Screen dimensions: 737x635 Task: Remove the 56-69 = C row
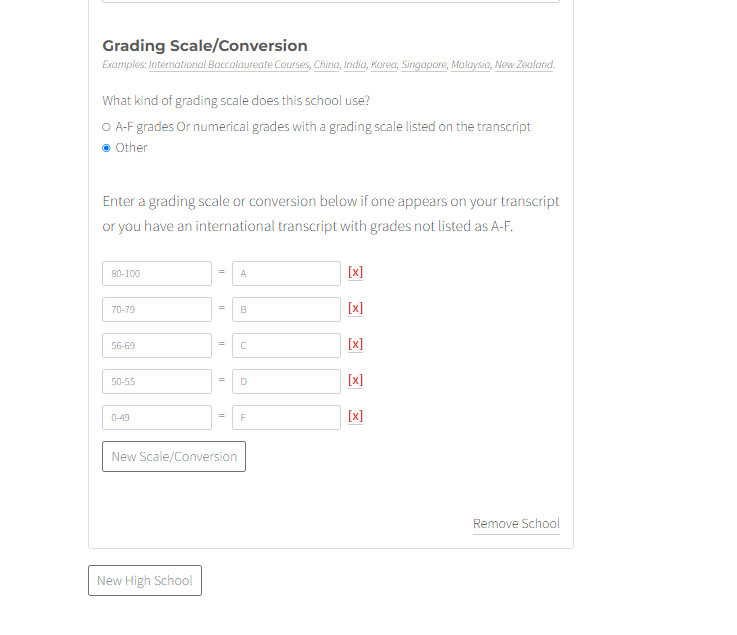[355, 345]
